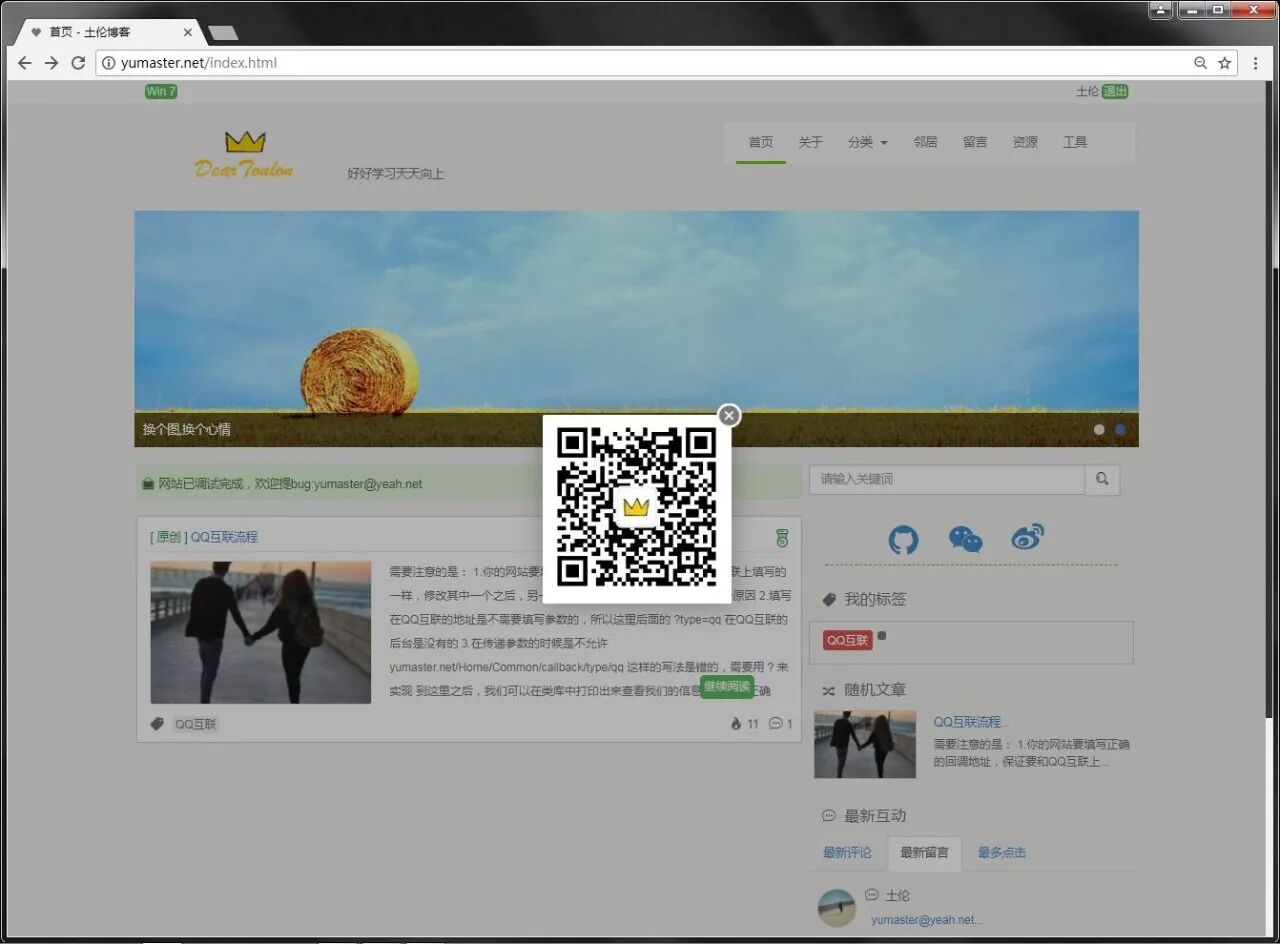Click the bubble icon beside 最新互动
Viewport: 1280px width, 944px height.
click(828, 816)
